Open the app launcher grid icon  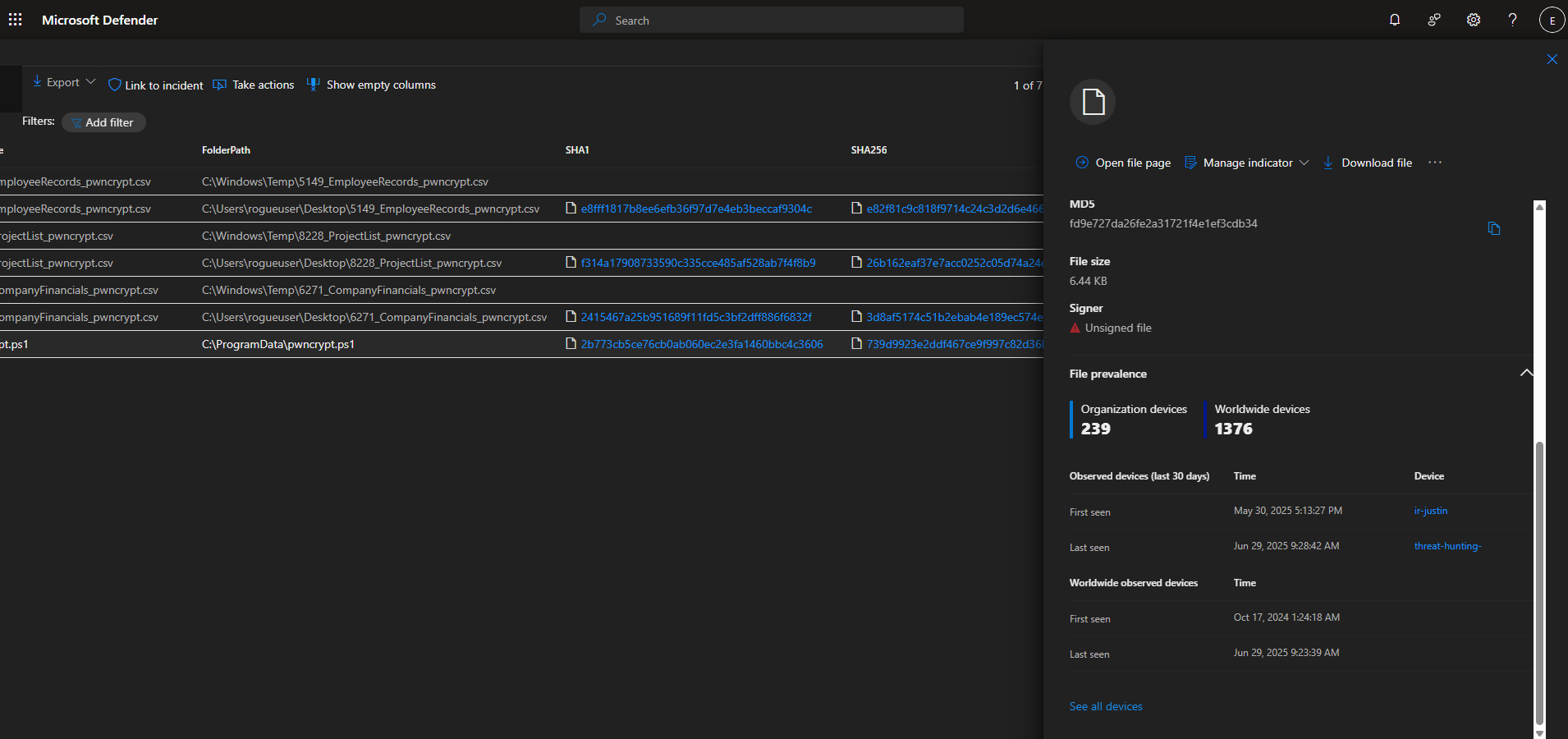(16, 20)
